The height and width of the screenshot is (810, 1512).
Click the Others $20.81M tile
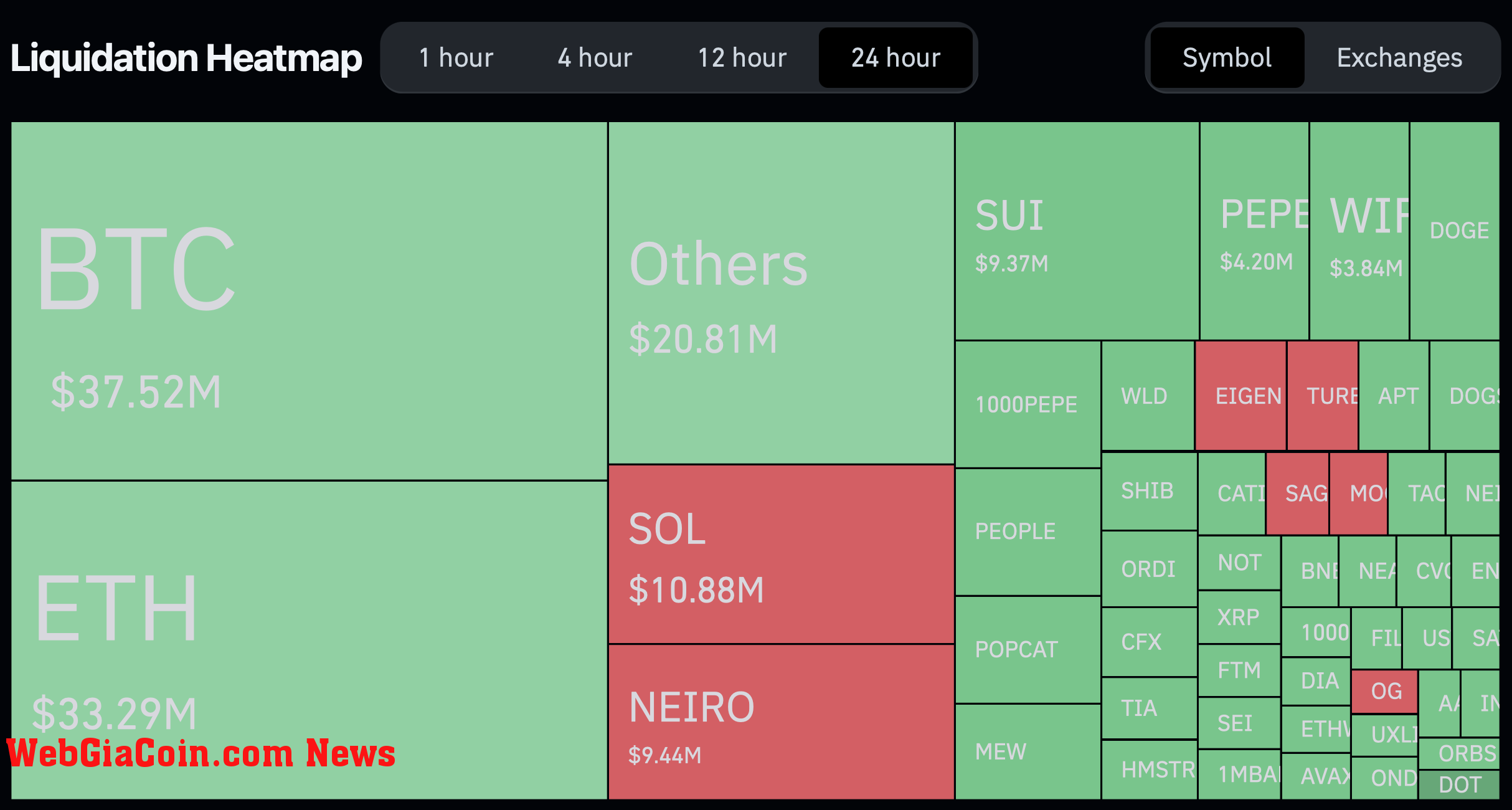781,293
